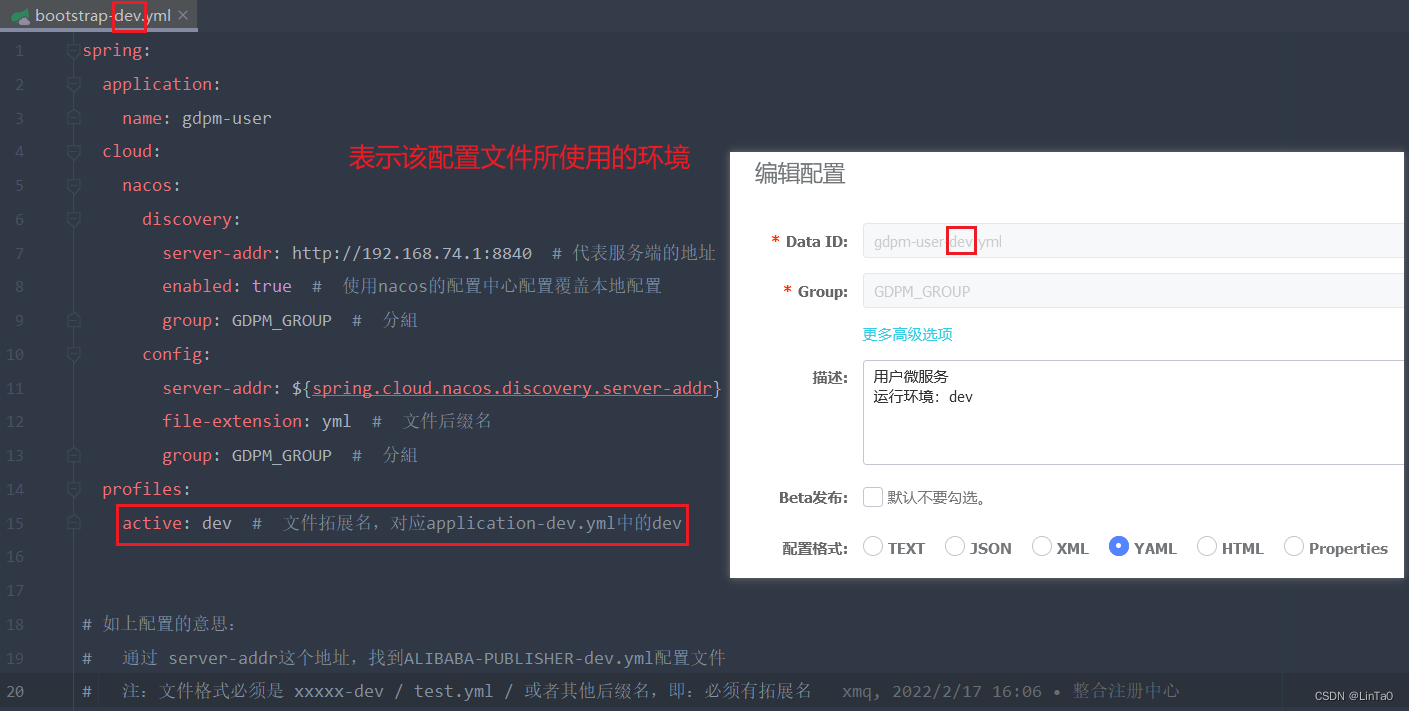
Task: Select the bootstrap-dev.yml editor tab
Action: 99,16
